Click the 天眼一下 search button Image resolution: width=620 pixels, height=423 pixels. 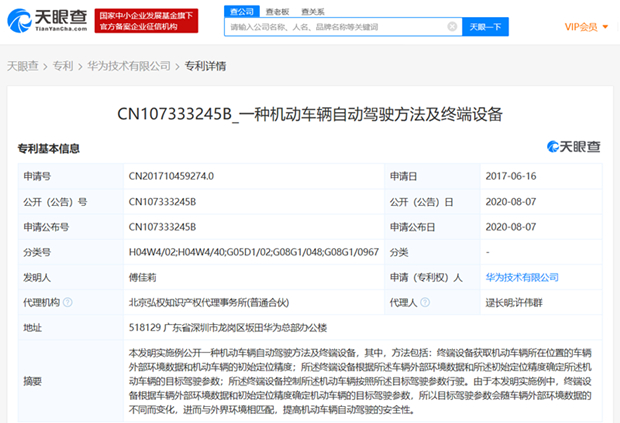pyautogui.click(x=485, y=27)
